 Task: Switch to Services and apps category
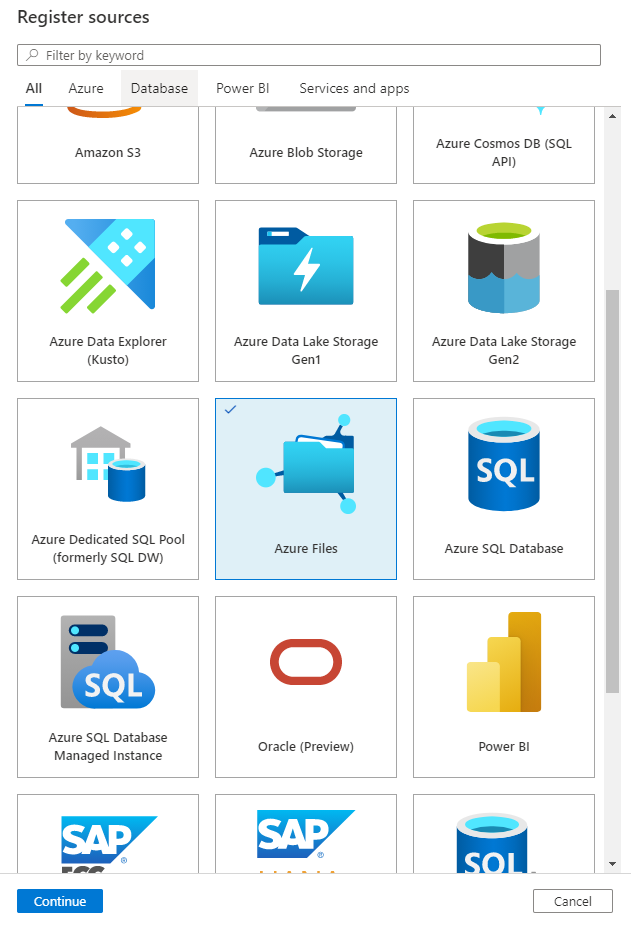coord(354,88)
